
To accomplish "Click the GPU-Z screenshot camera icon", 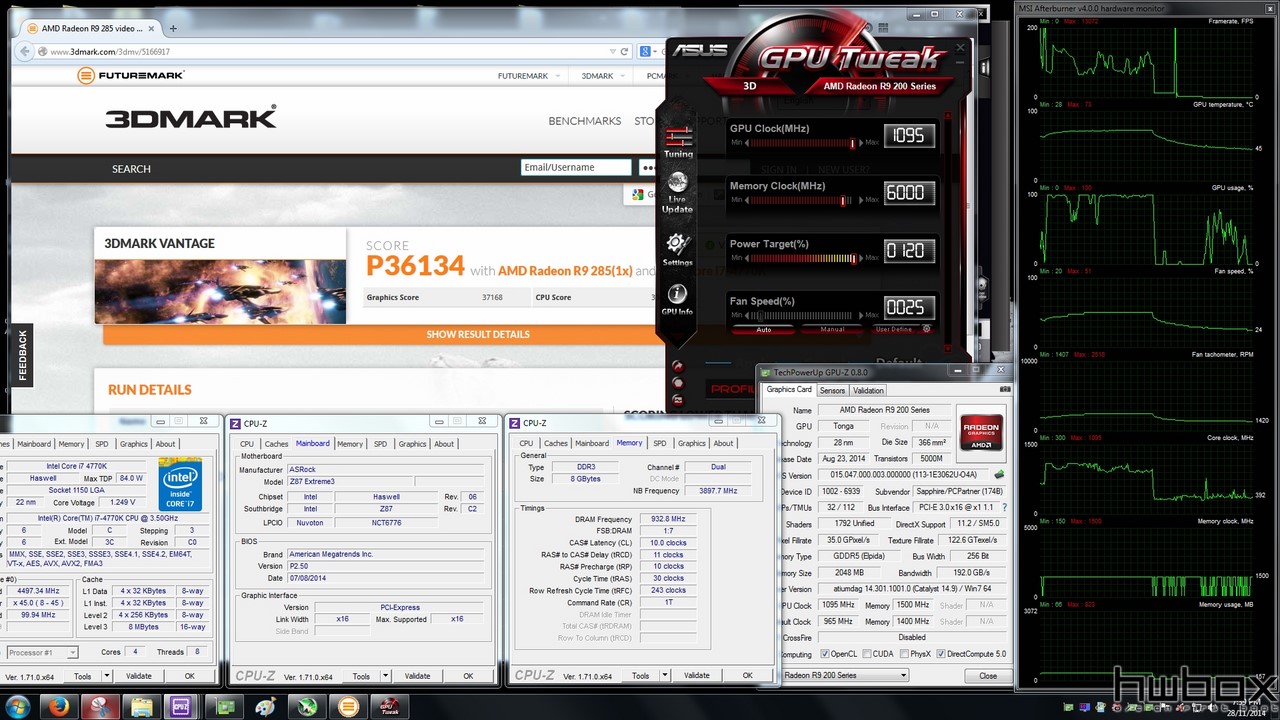I will point(1005,390).
